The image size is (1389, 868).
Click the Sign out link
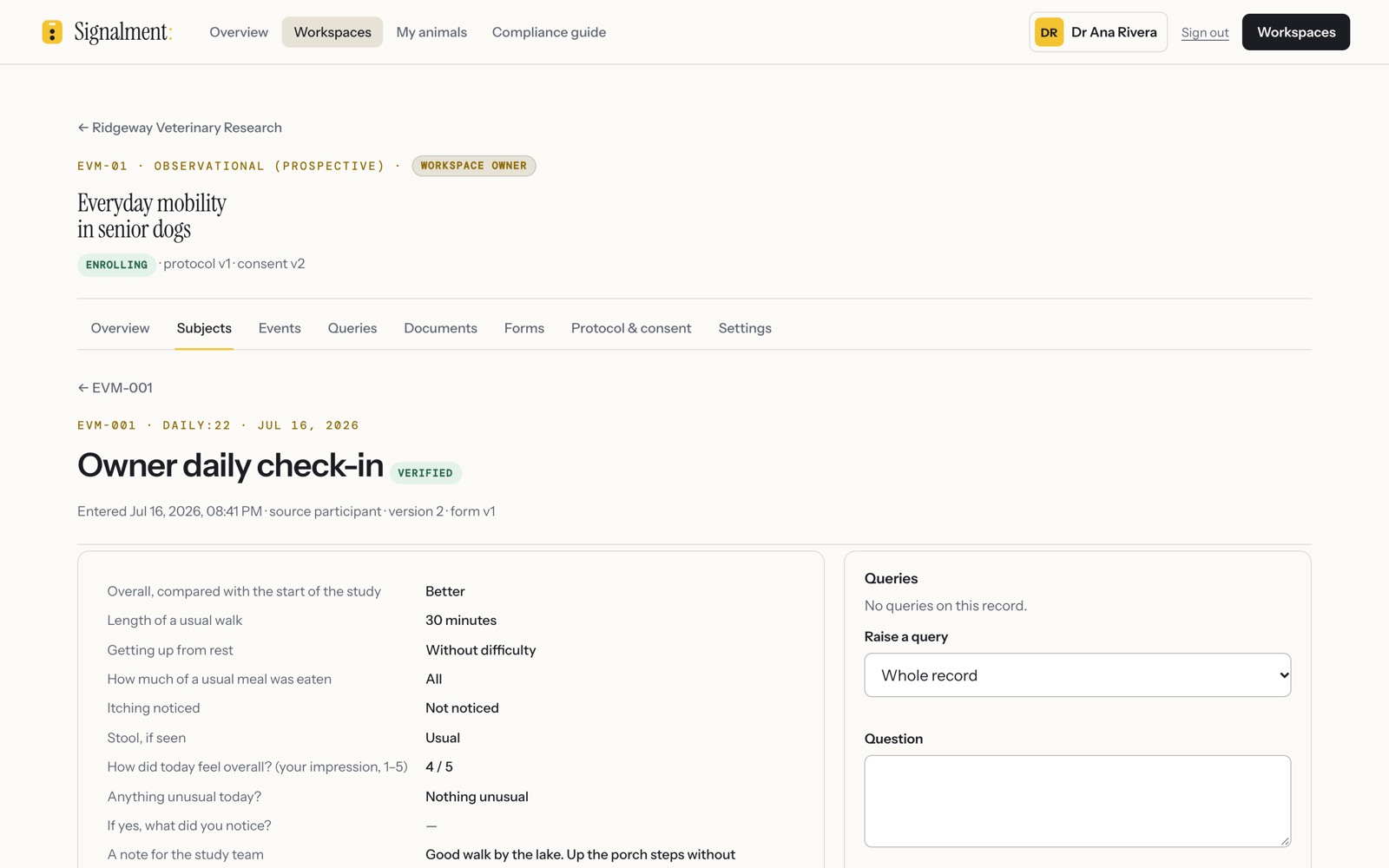click(x=1205, y=32)
